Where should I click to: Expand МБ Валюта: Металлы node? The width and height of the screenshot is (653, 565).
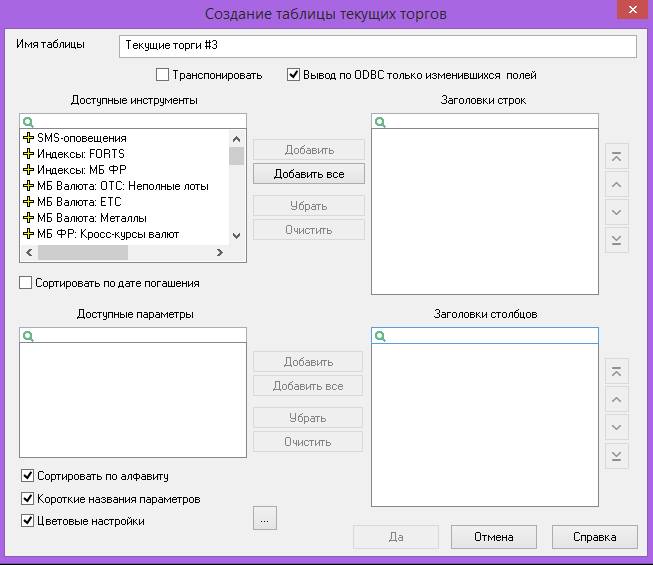pos(28,218)
